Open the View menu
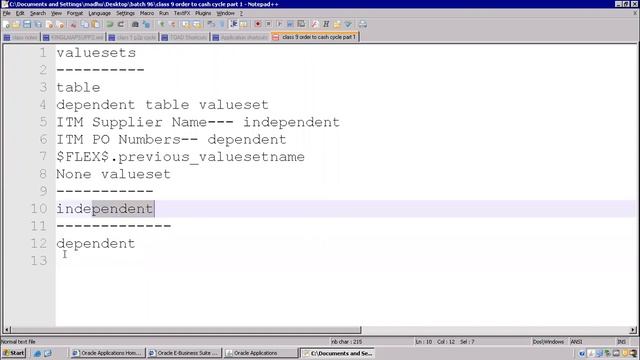The height and width of the screenshot is (360, 640). click(x=56, y=13)
